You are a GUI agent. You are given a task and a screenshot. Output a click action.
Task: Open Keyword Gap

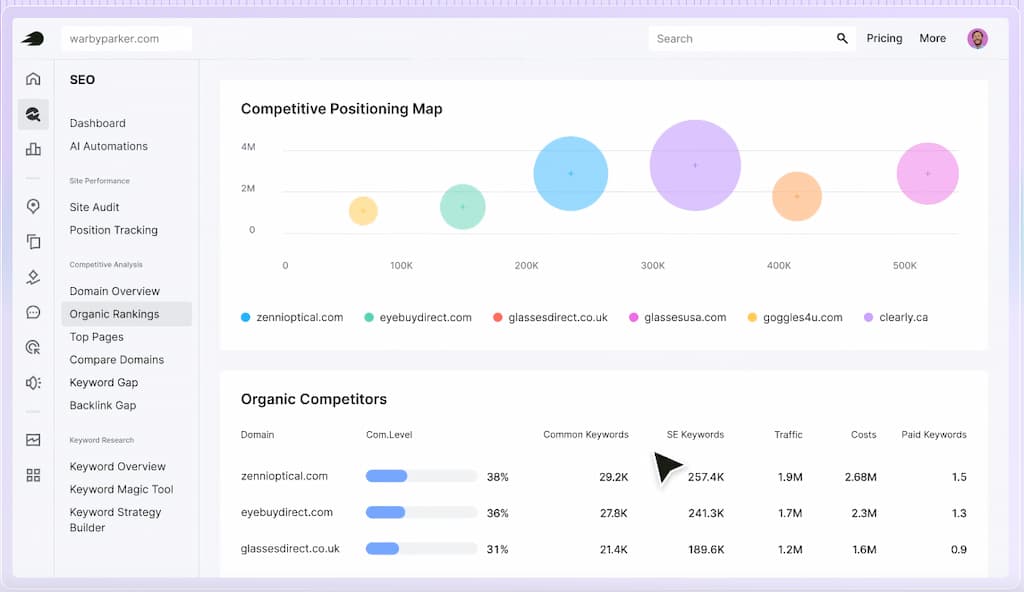[x=104, y=382]
